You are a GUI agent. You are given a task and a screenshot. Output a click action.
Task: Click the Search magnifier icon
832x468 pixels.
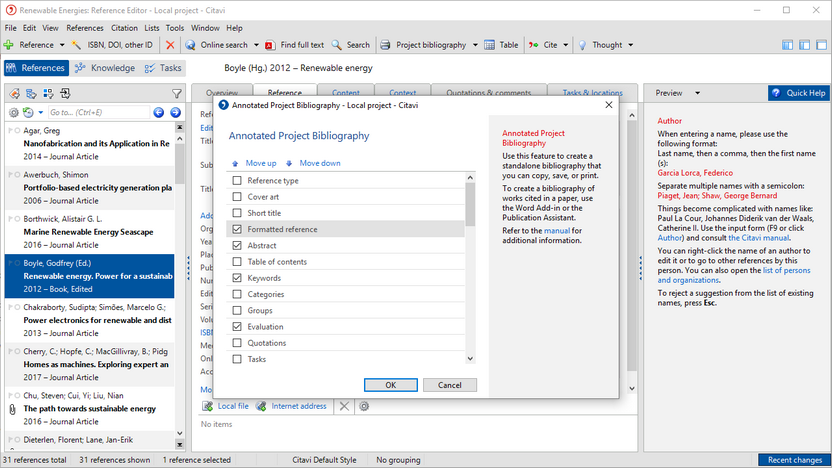(336, 45)
